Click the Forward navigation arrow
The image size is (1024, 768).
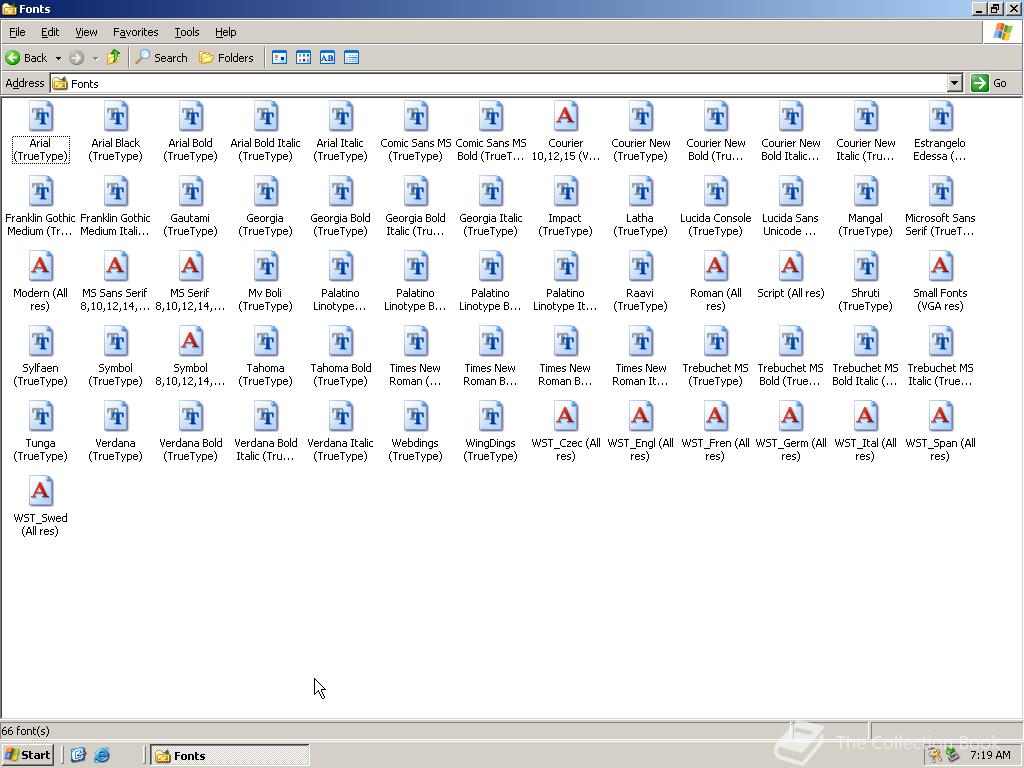[76, 57]
